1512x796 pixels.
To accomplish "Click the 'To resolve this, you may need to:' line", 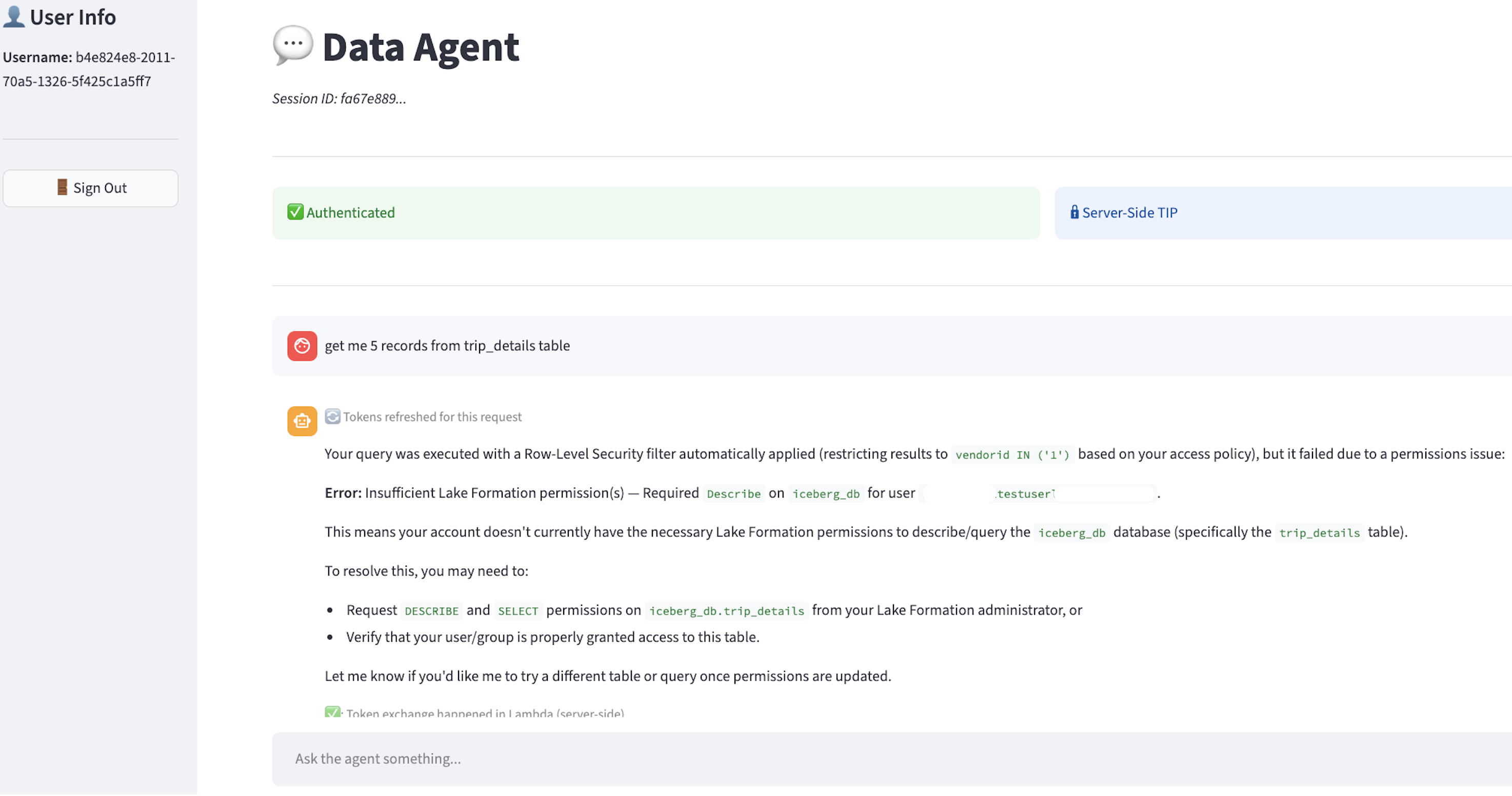I will click(427, 571).
